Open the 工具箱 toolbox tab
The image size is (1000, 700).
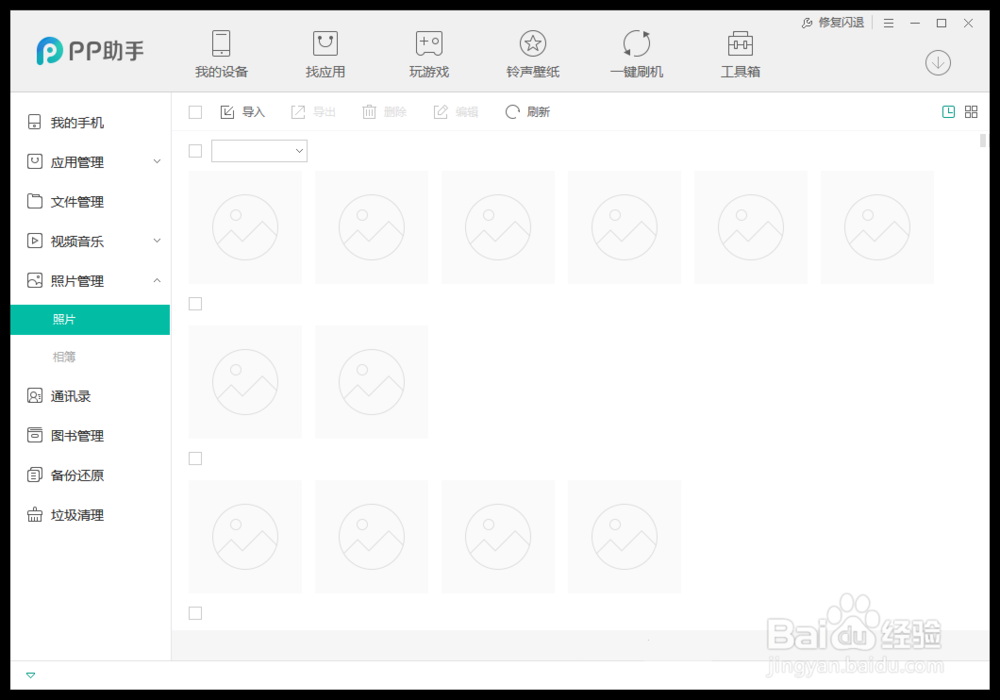click(740, 54)
